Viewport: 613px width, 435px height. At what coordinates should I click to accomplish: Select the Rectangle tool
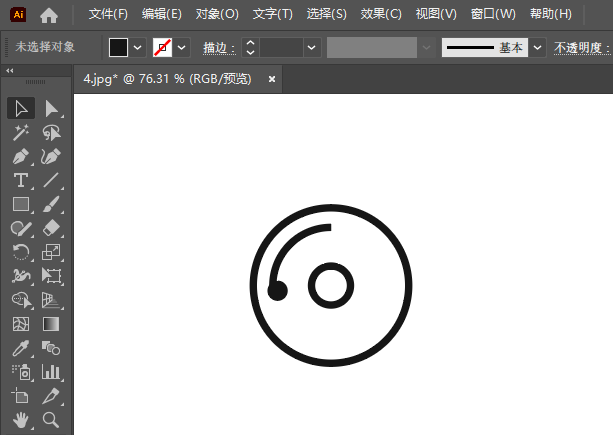coord(21,204)
